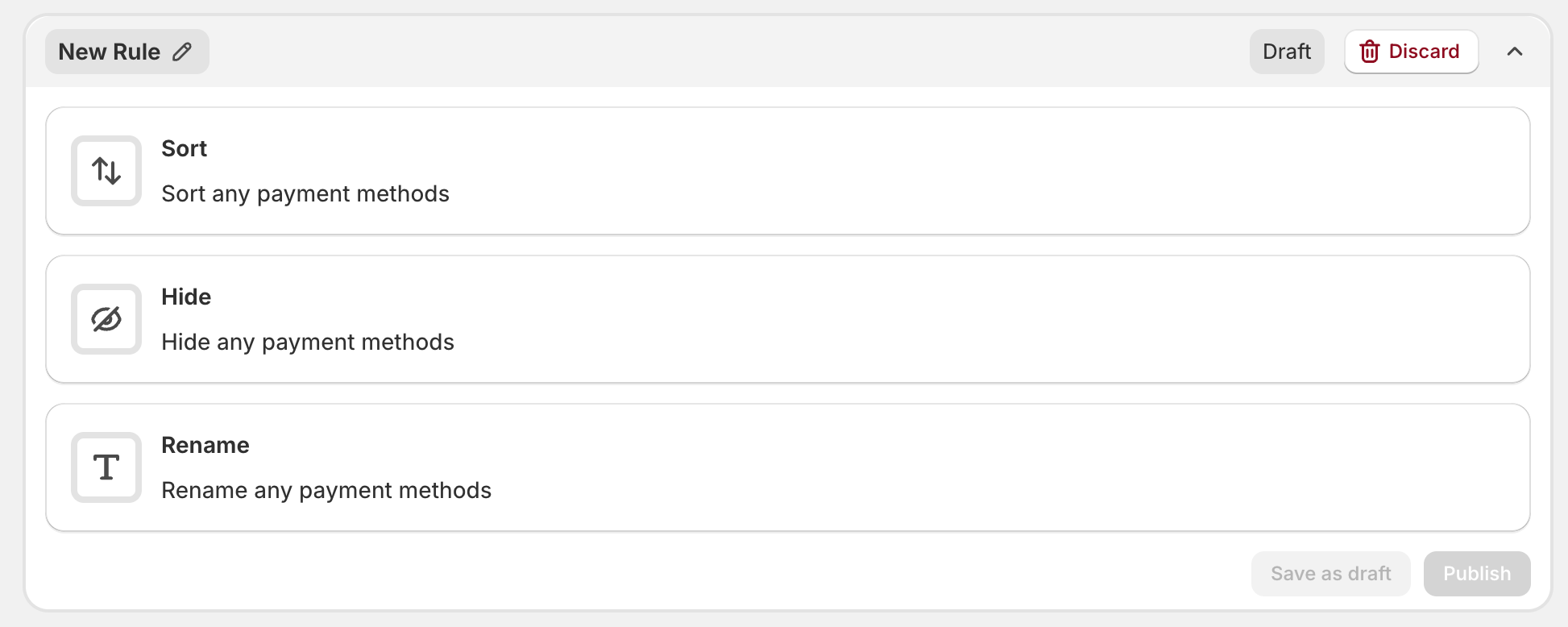The image size is (1568, 627).
Task: Collapse the rule panel with the chevron
Action: [x=1515, y=52]
